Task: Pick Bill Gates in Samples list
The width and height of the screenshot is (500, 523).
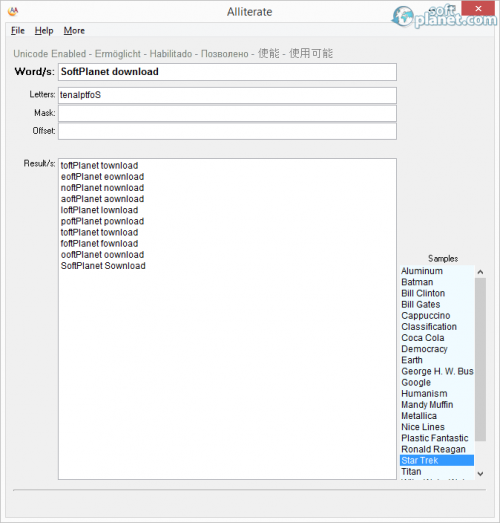Action: tap(437, 305)
